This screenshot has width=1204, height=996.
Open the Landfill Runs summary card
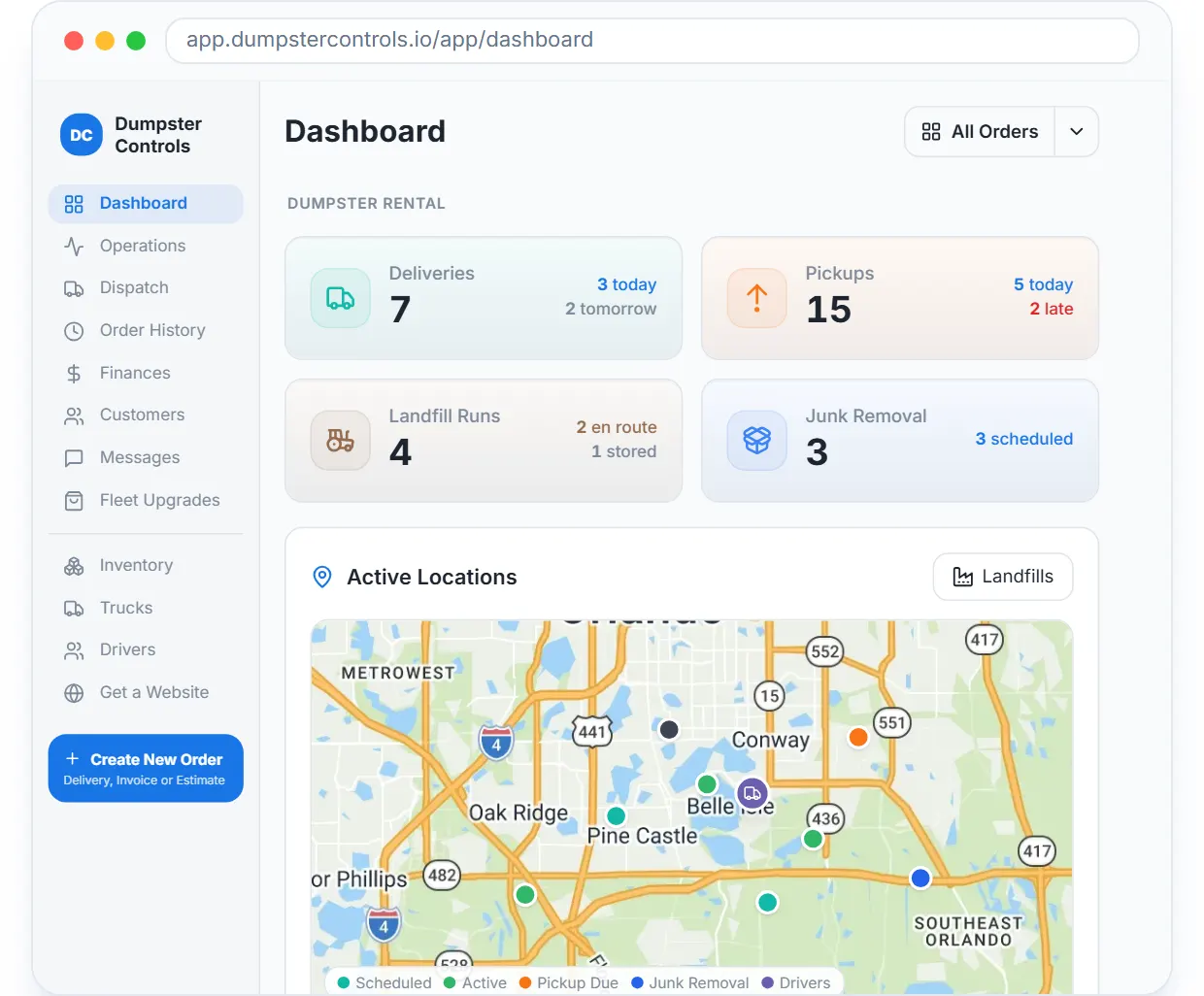tap(484, 441)
